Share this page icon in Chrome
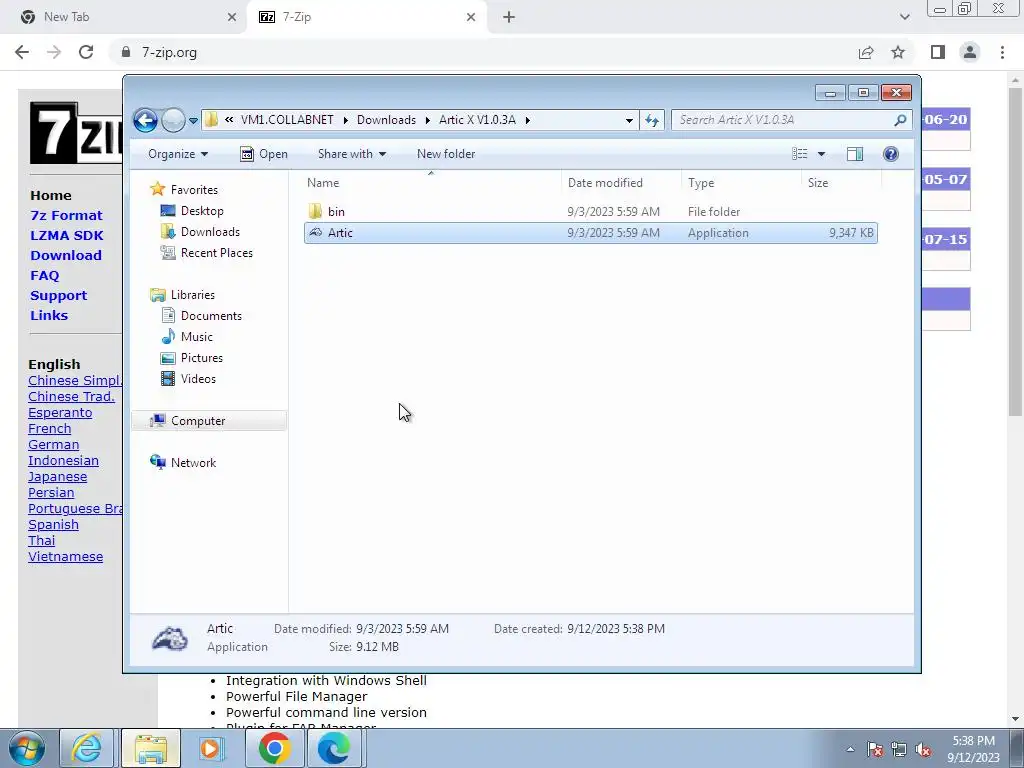 866,53
